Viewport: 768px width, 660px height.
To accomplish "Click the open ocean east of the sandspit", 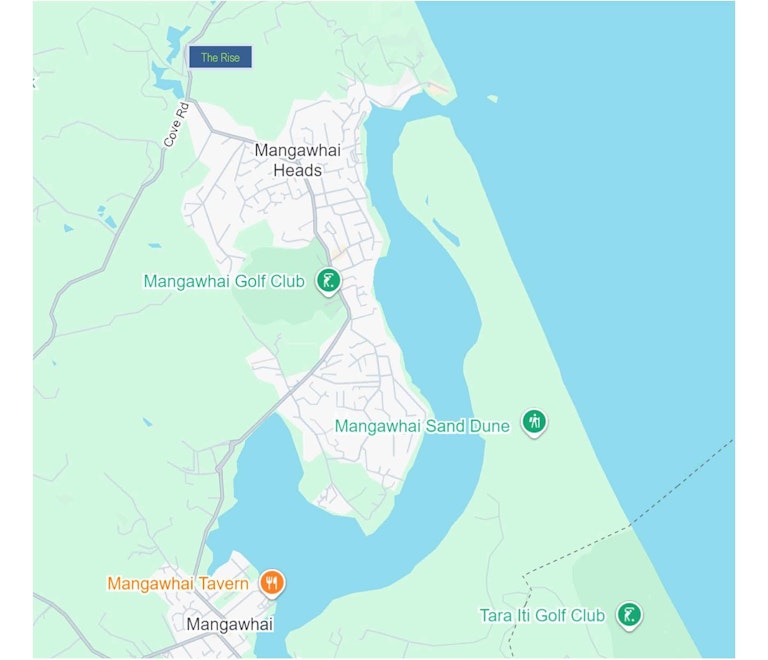I will (637, 196).
